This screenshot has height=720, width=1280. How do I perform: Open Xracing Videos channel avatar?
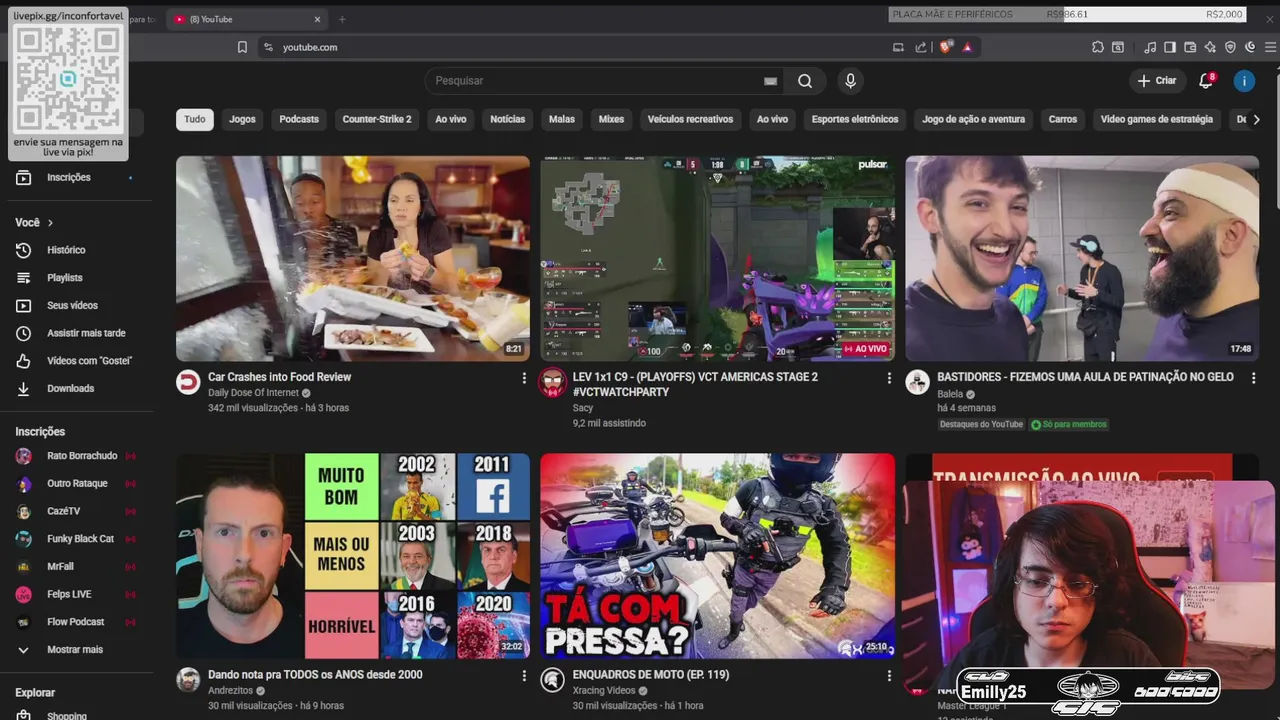552,680
